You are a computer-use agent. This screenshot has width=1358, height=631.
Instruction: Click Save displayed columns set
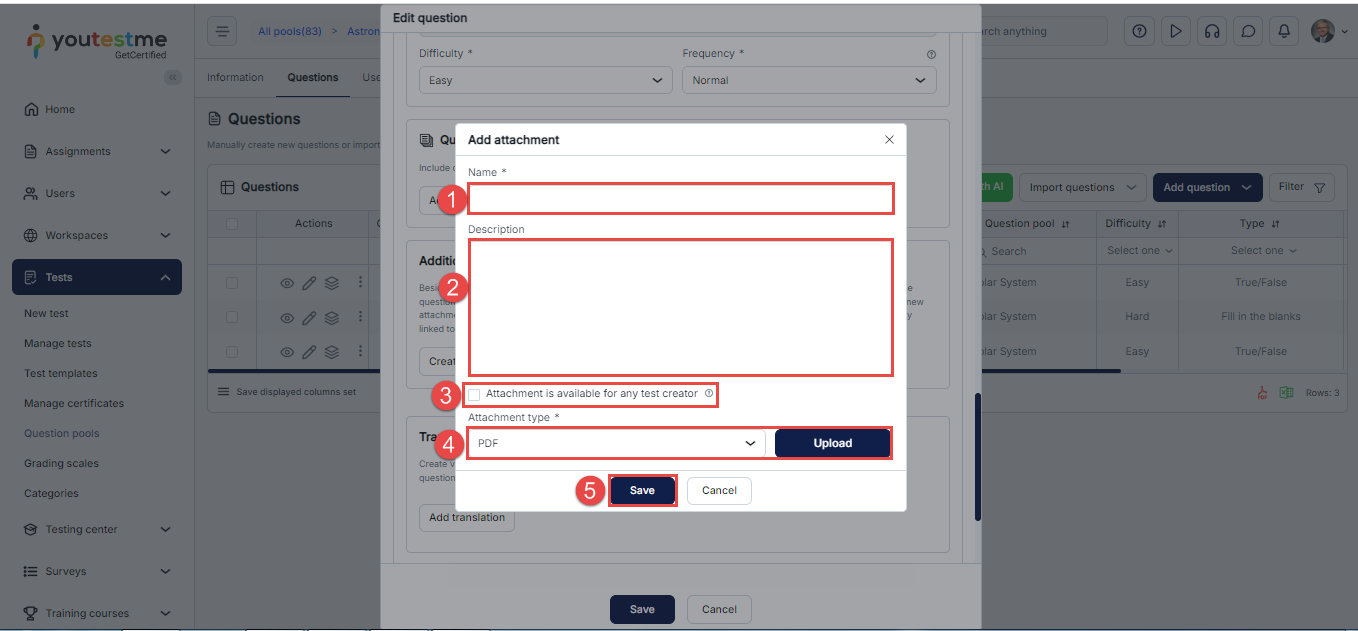click(x=287, y=392)
